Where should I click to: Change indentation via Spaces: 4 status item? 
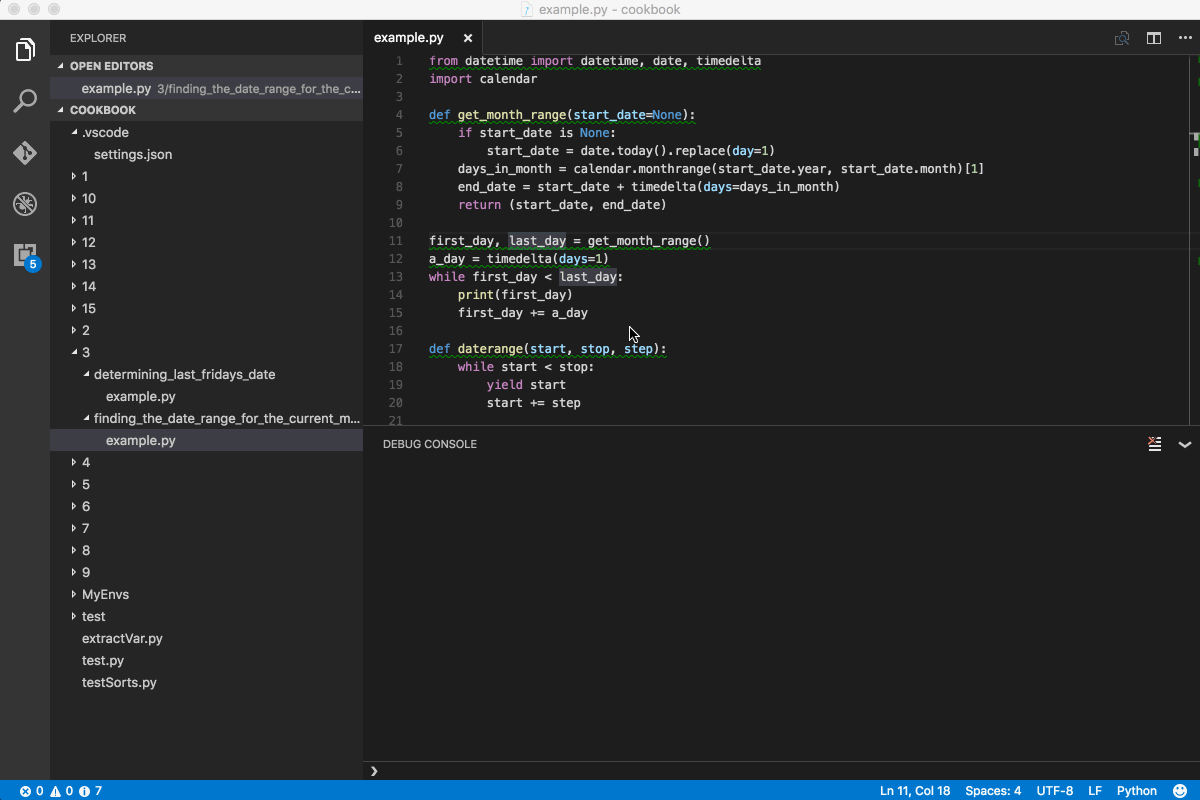[992, 790]
